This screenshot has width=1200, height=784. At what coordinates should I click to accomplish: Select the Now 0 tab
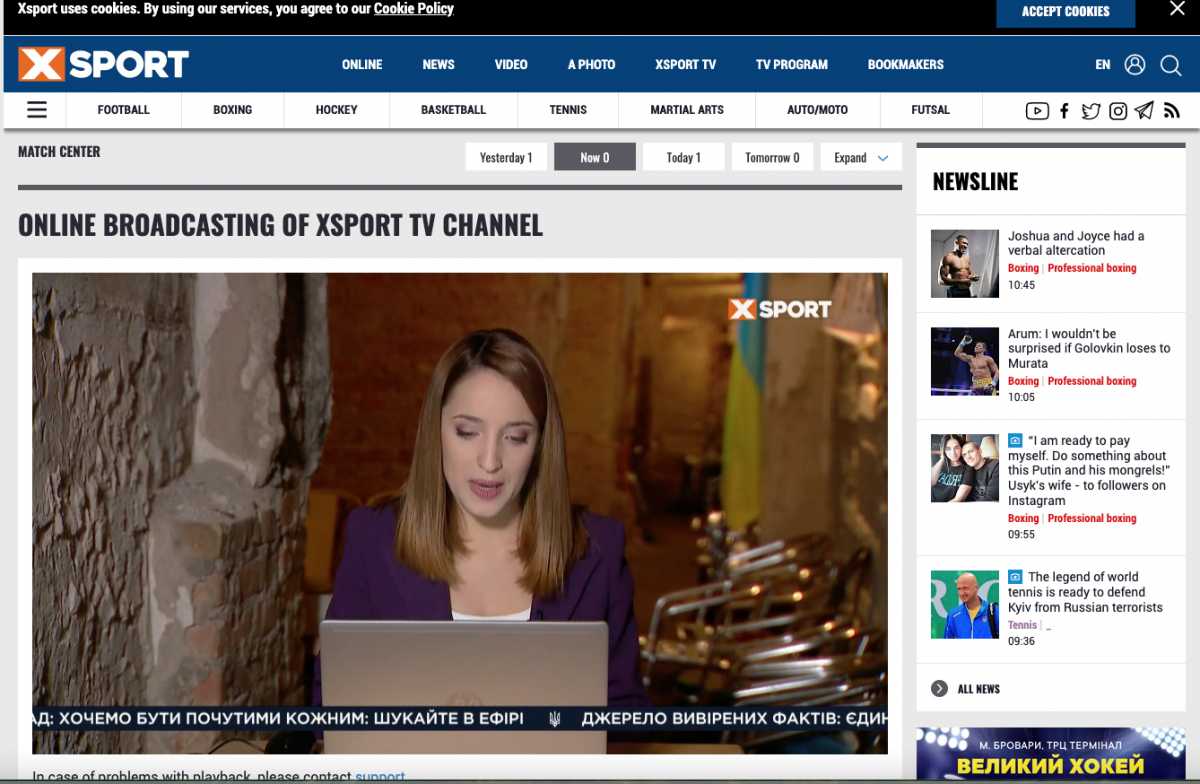tap(595, 157)
